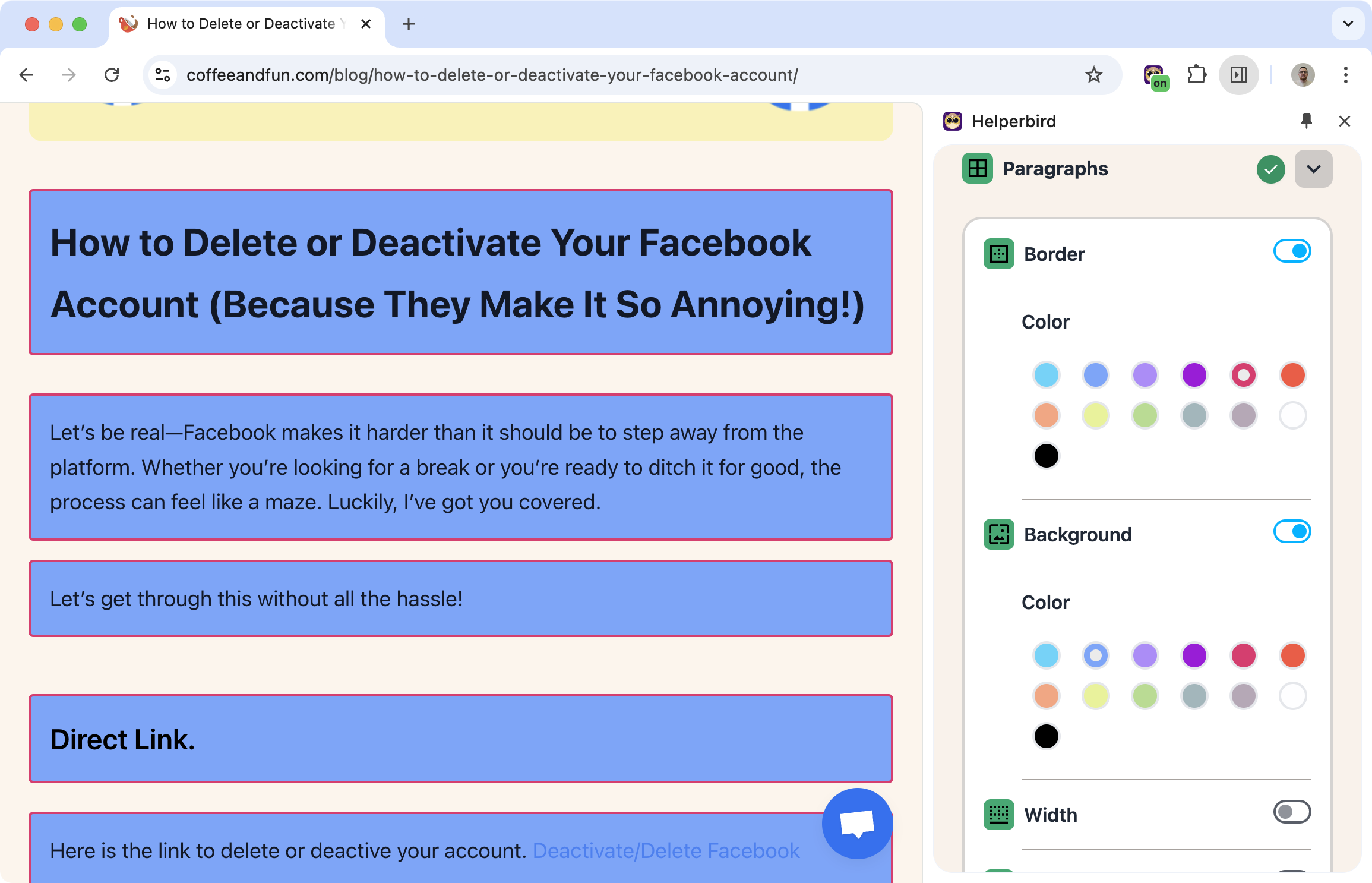Reload the current page
The height and width of the screenshot is (883, 1372).
(112, 75)
